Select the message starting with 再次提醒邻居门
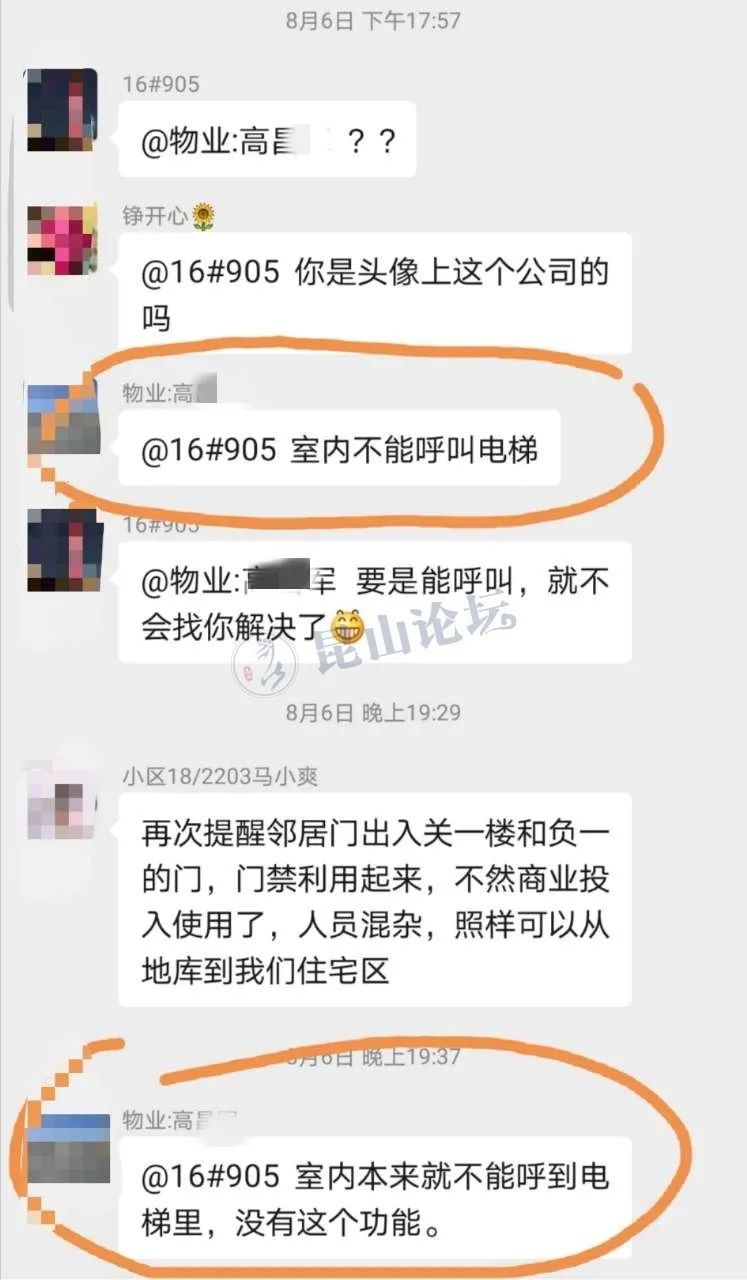Viewport: 747px width, 1280px height. 375,899
